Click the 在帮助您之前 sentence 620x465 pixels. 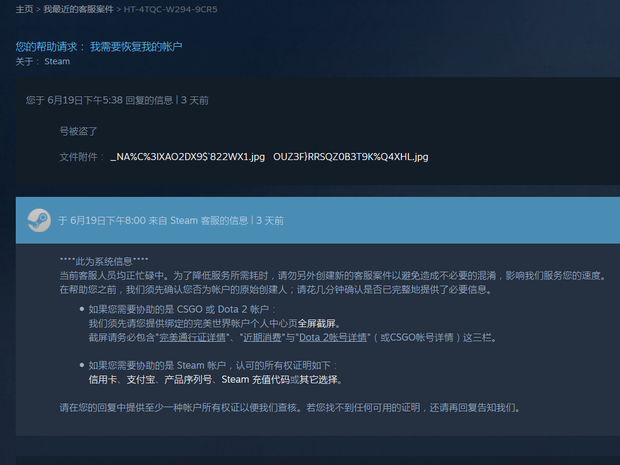tap(276, 290)
